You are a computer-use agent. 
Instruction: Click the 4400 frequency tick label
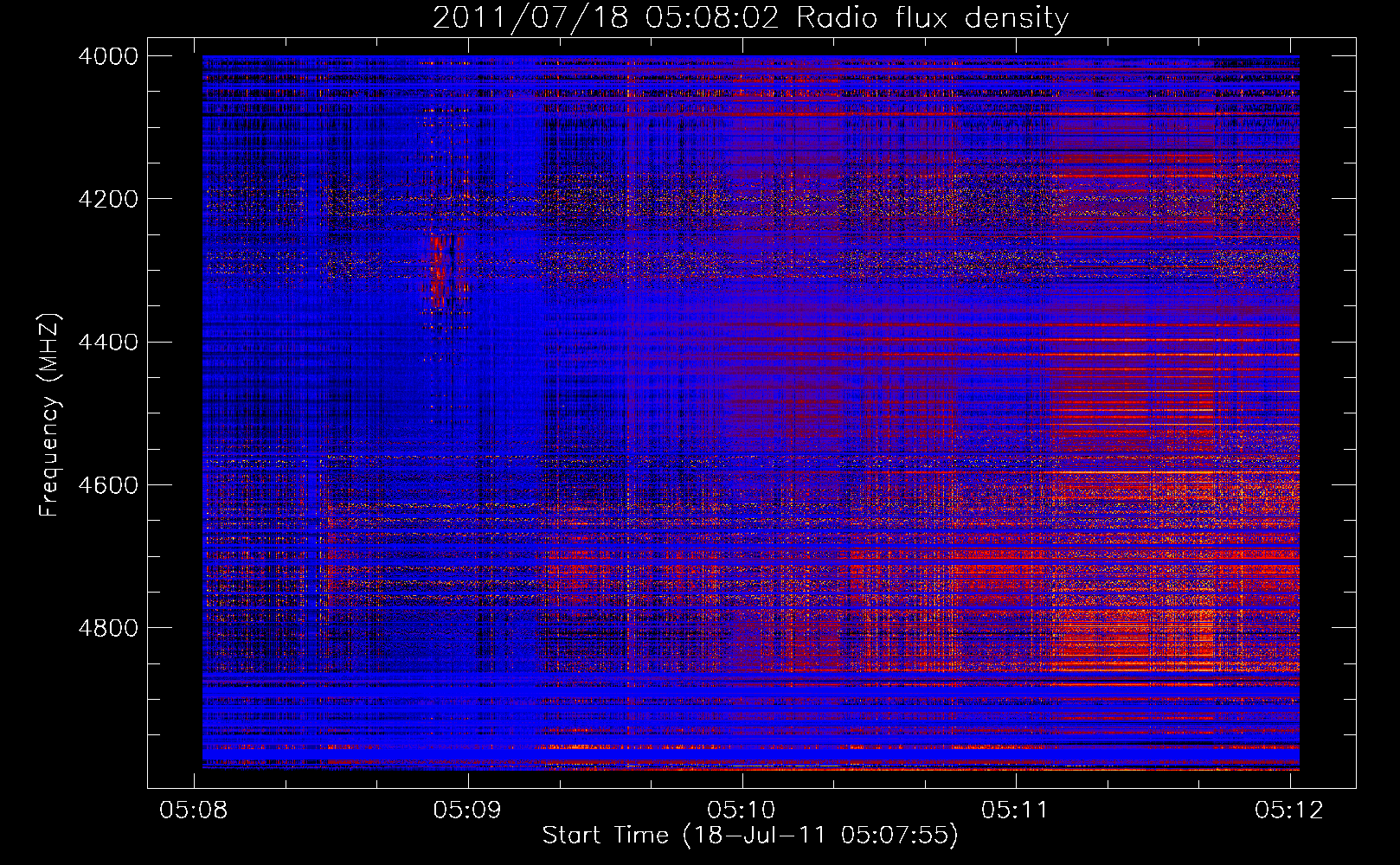[x=108, y=343]
